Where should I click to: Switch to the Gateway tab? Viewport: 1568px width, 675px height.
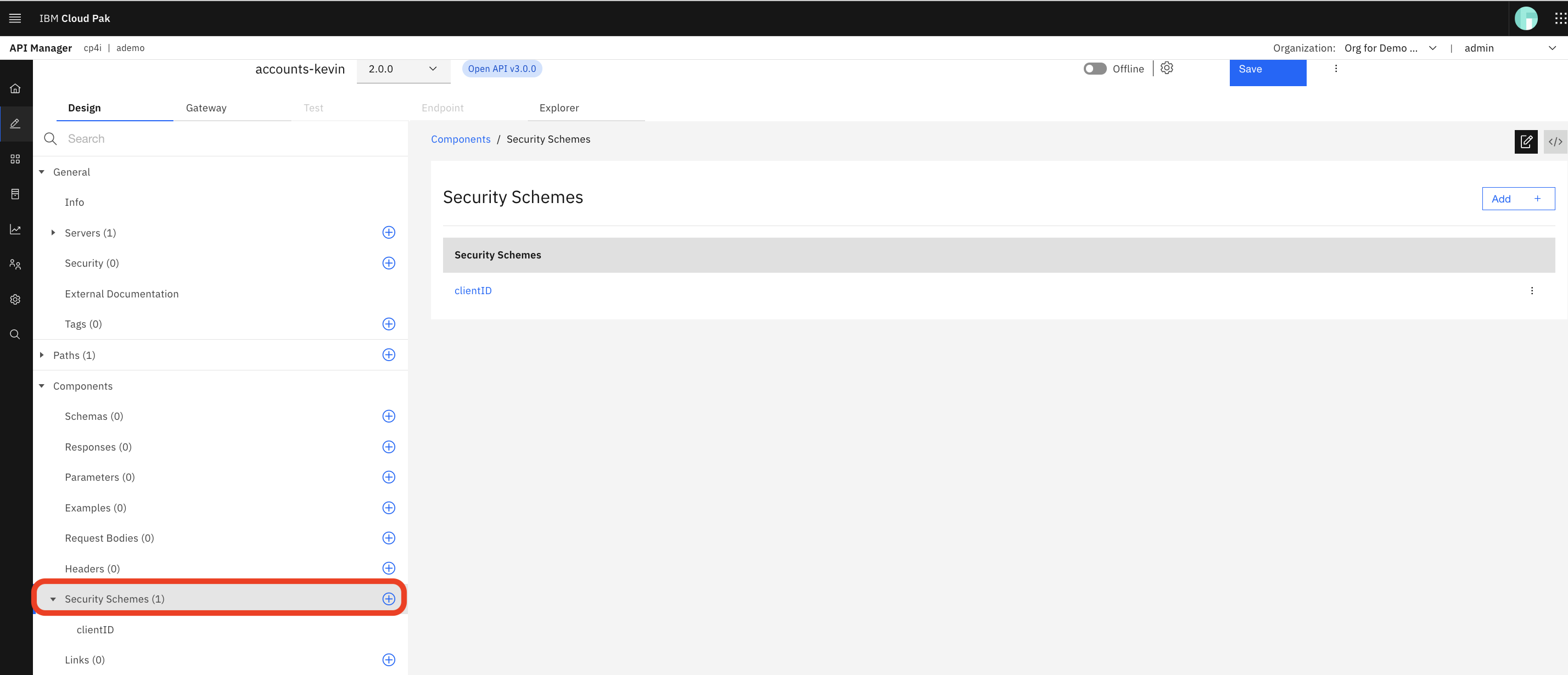pyautogui.click(x=206, y=108)
